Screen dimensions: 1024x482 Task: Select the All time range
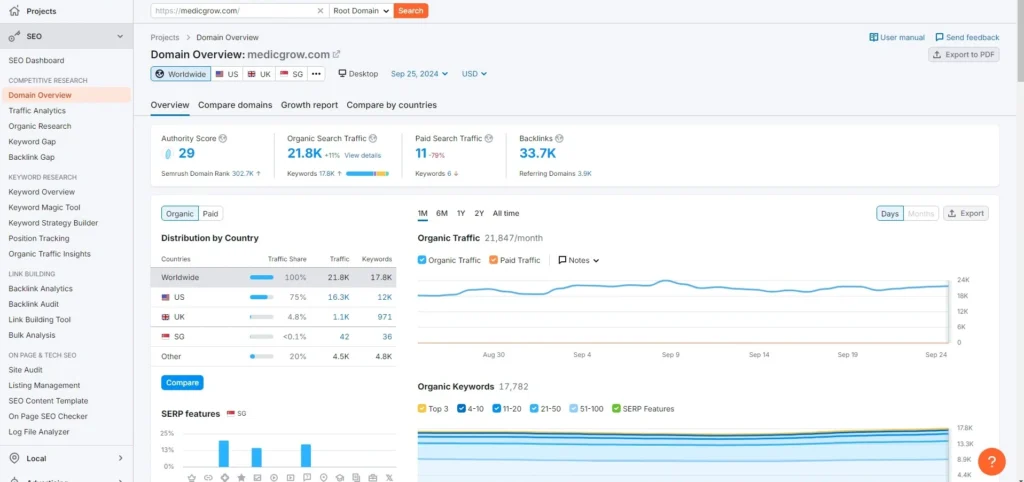coord(506,214)
